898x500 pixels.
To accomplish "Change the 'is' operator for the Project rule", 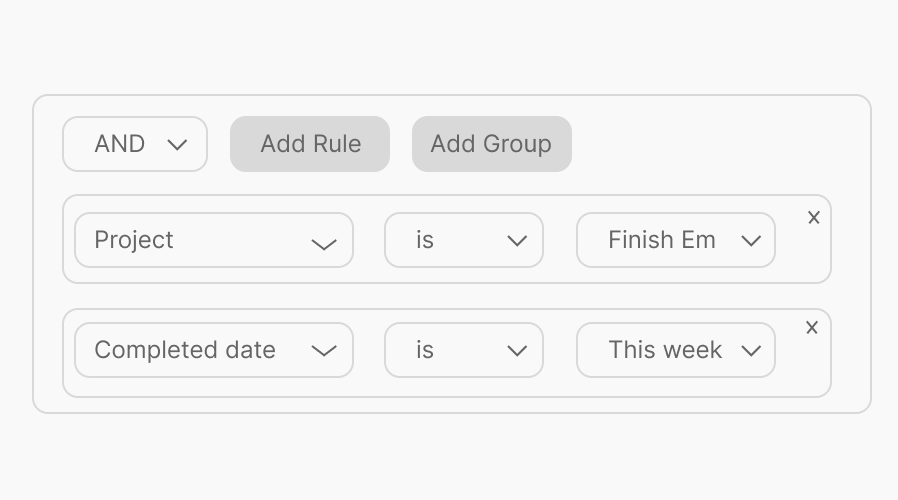I will 463,240.
